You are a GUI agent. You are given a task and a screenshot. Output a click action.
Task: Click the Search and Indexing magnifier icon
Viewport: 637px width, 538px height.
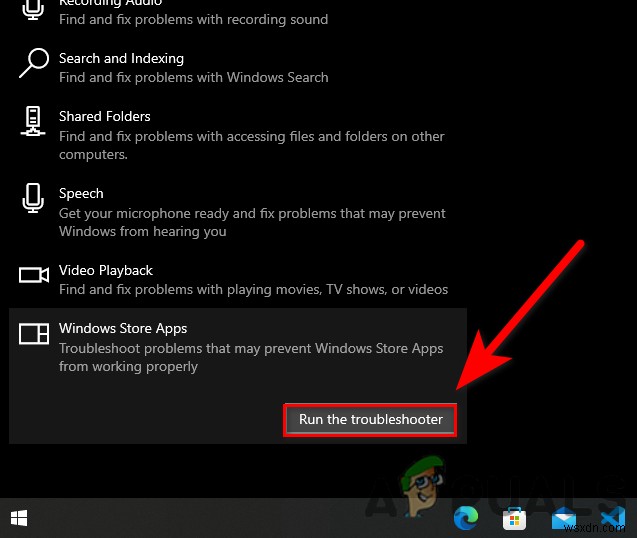point(34,63)
